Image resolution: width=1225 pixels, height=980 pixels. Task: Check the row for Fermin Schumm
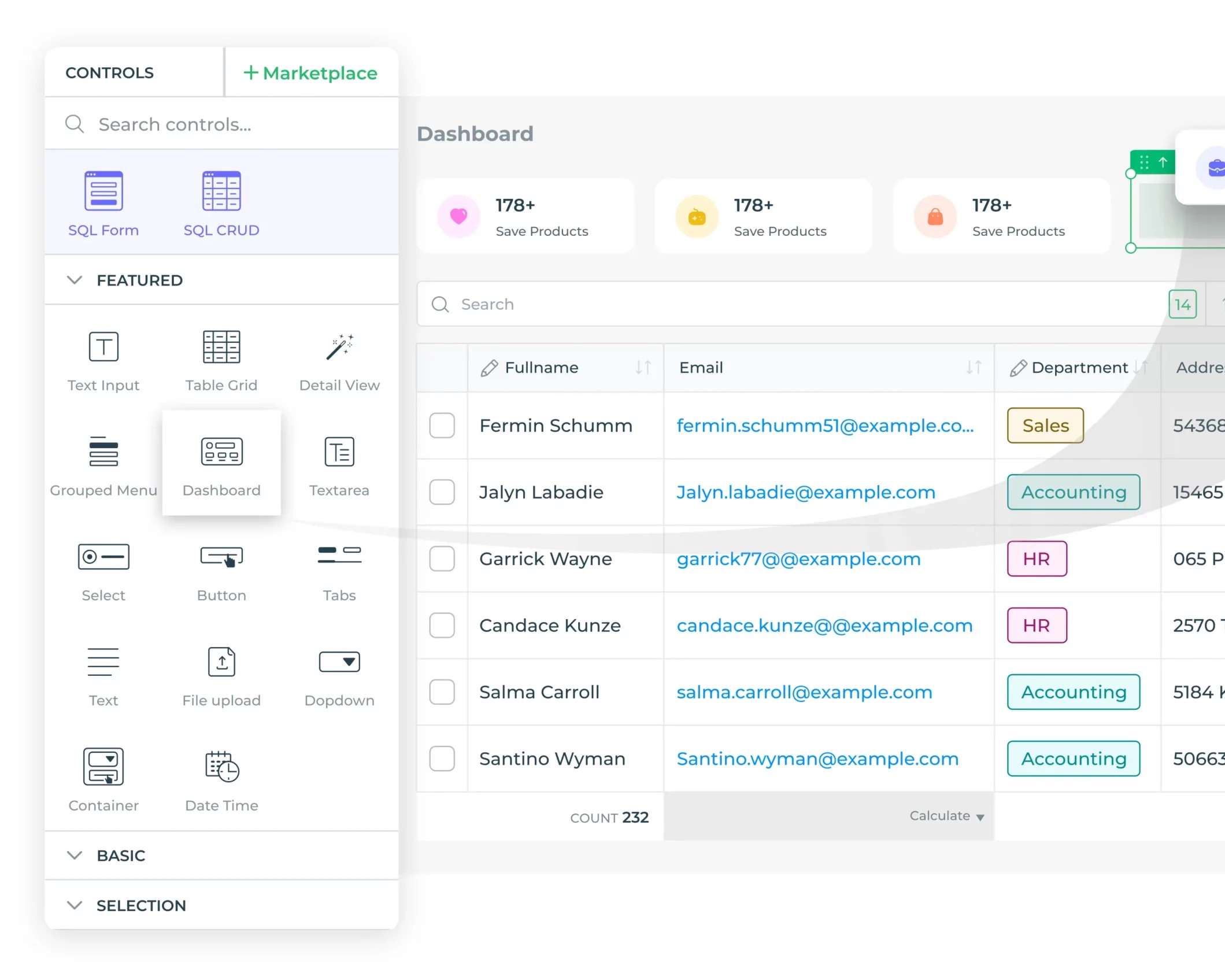[x=442, y=426]
